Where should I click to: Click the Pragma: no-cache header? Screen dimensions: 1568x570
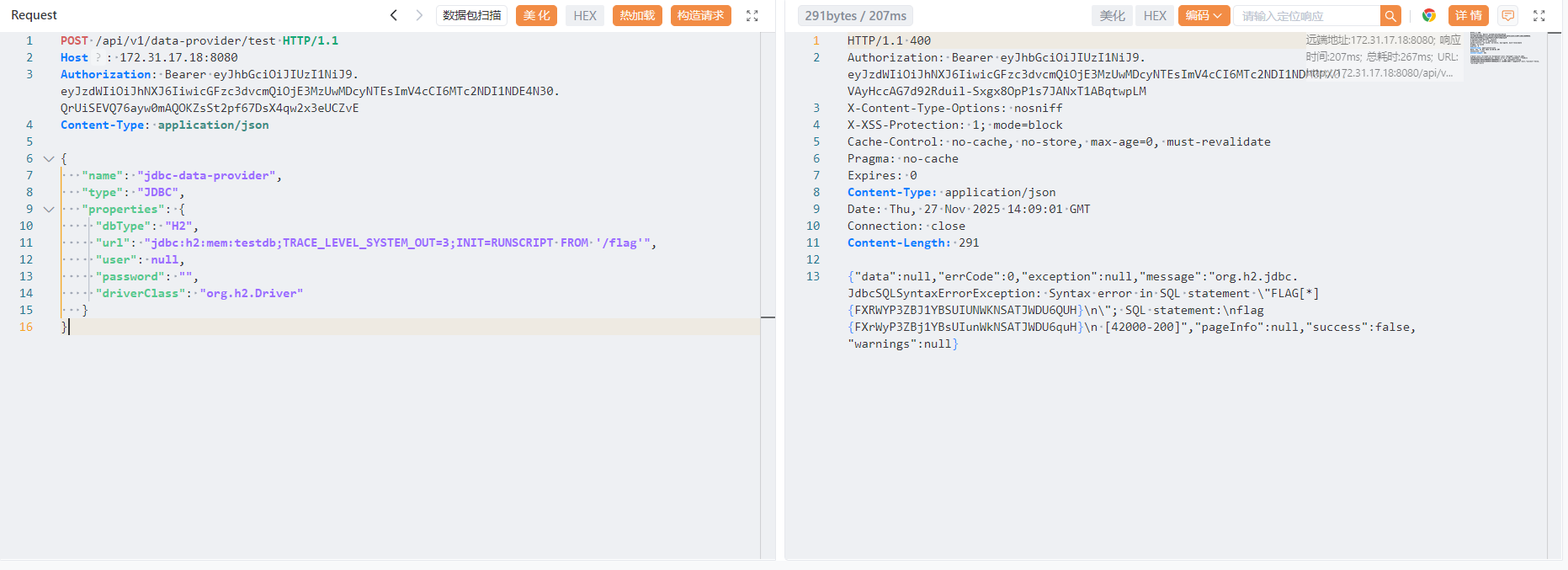coord(902,158)
